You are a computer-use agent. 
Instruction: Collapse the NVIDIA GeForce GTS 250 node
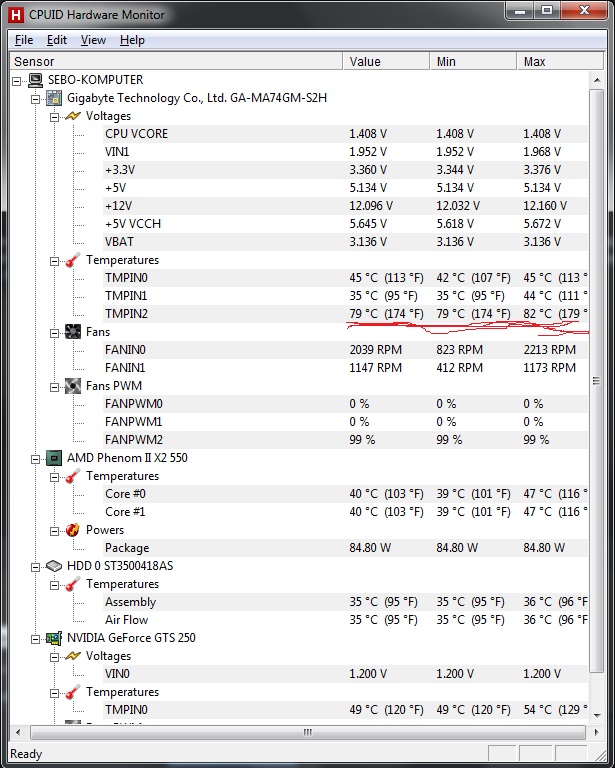(36, 639)
